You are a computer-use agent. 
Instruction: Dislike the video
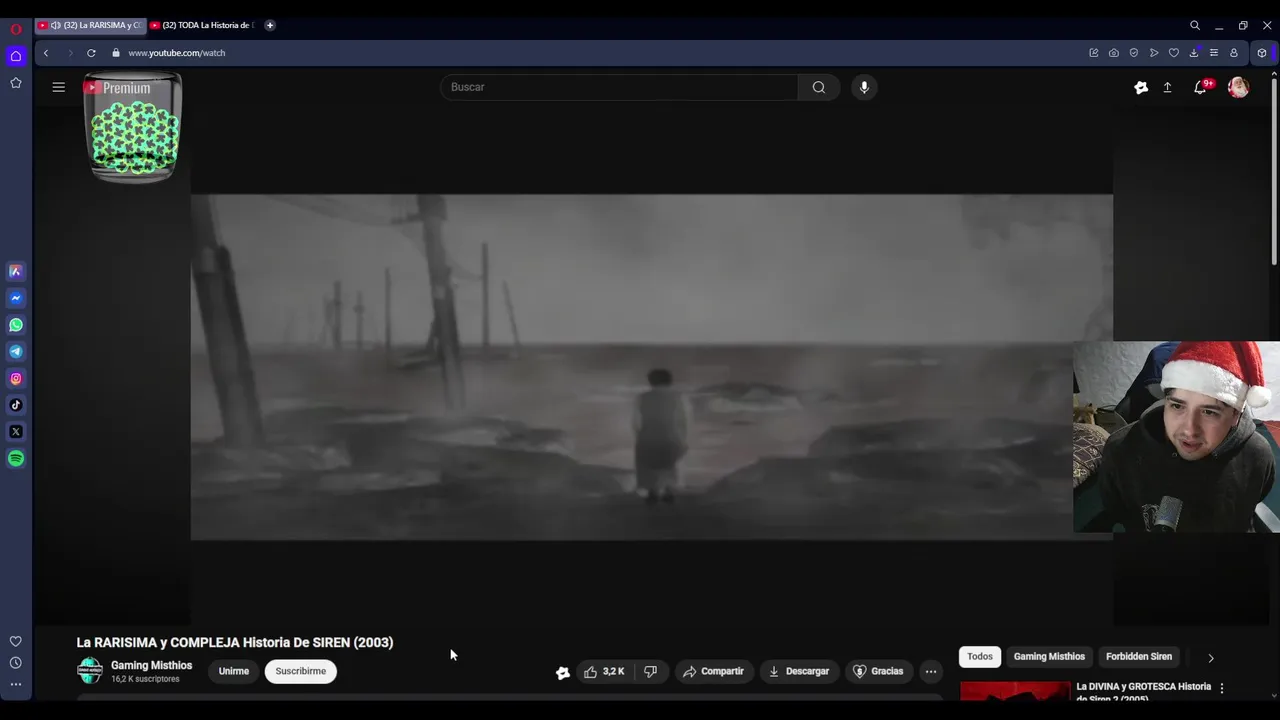651,671
